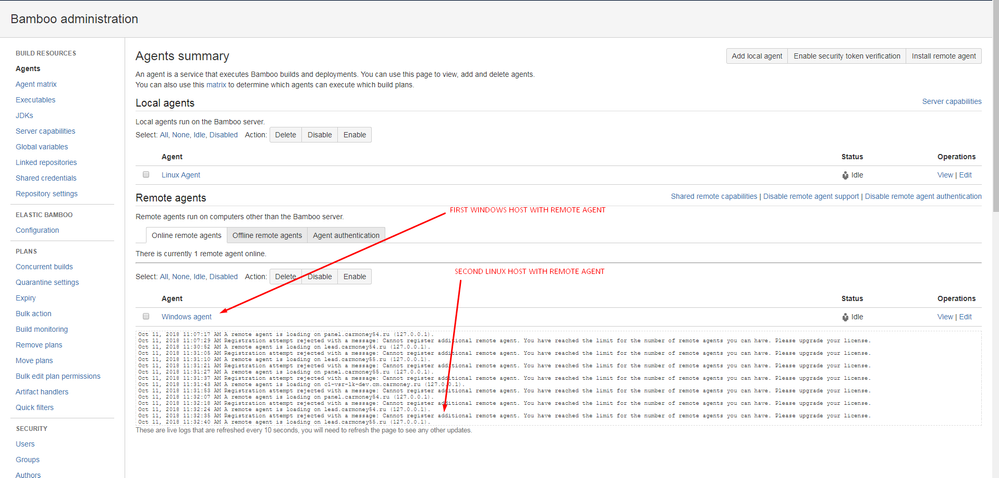
Task: Select None in Local agents selection
Action: pyautogui.click(x=180, y=135)
